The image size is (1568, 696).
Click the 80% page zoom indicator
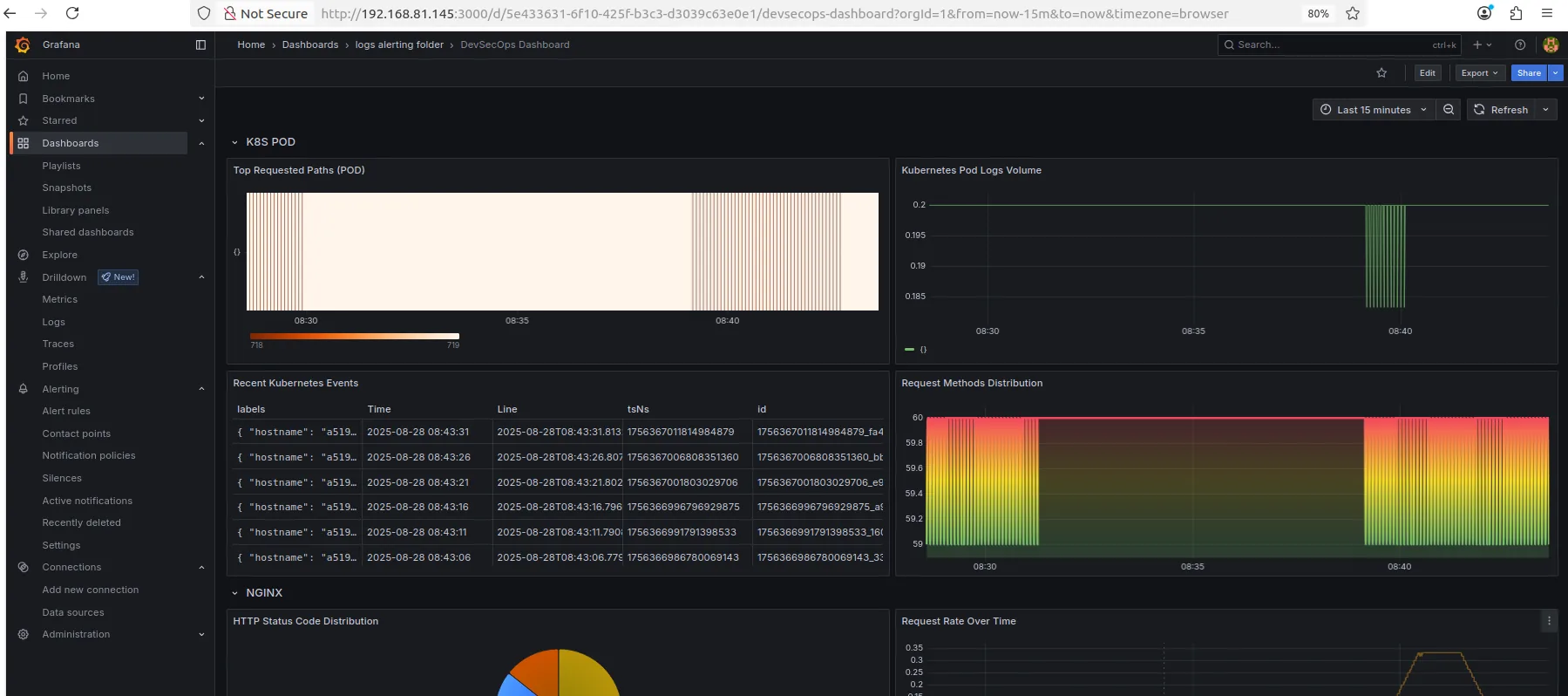click(1318, 13)
